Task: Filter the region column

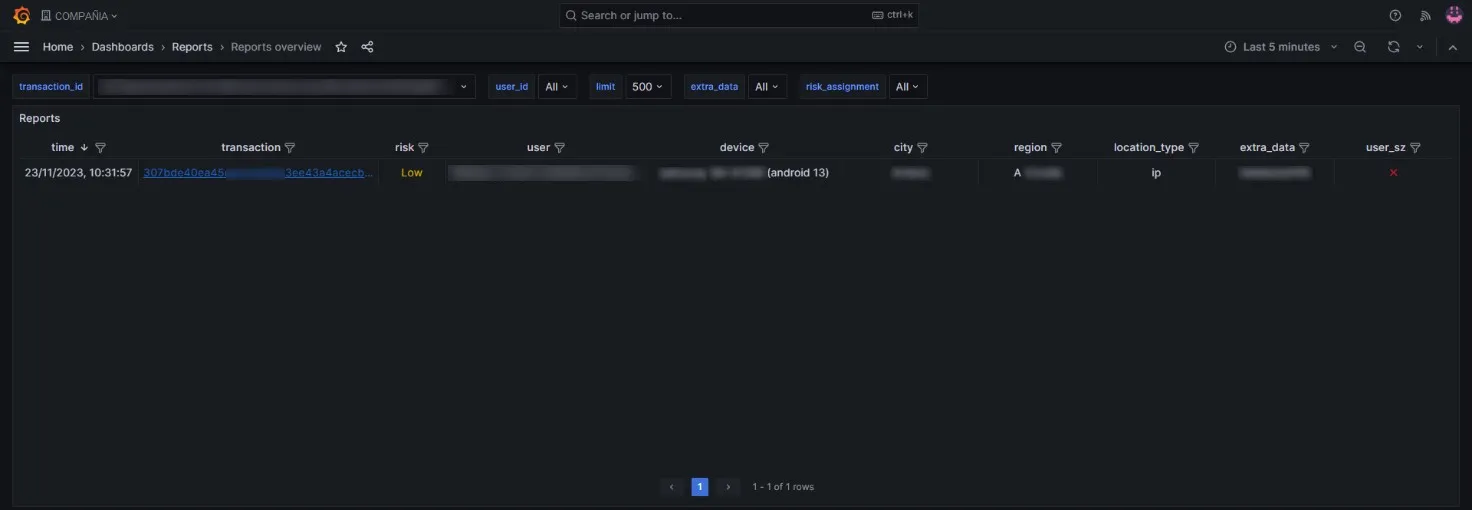Action: pyautogui.click(x=1056, y=148)
